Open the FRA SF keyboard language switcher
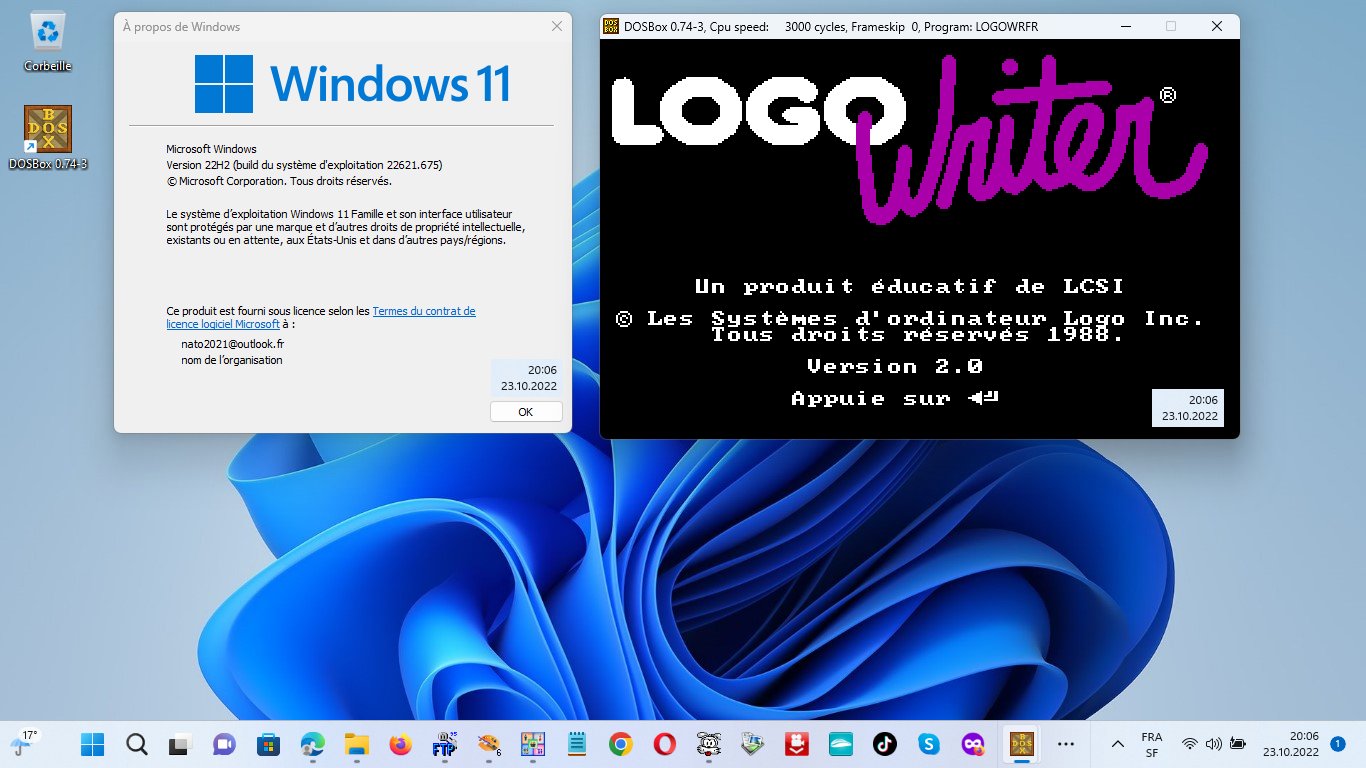Image resolution: width=1366 pixels, height=768 pixels. click(1152, 744)
